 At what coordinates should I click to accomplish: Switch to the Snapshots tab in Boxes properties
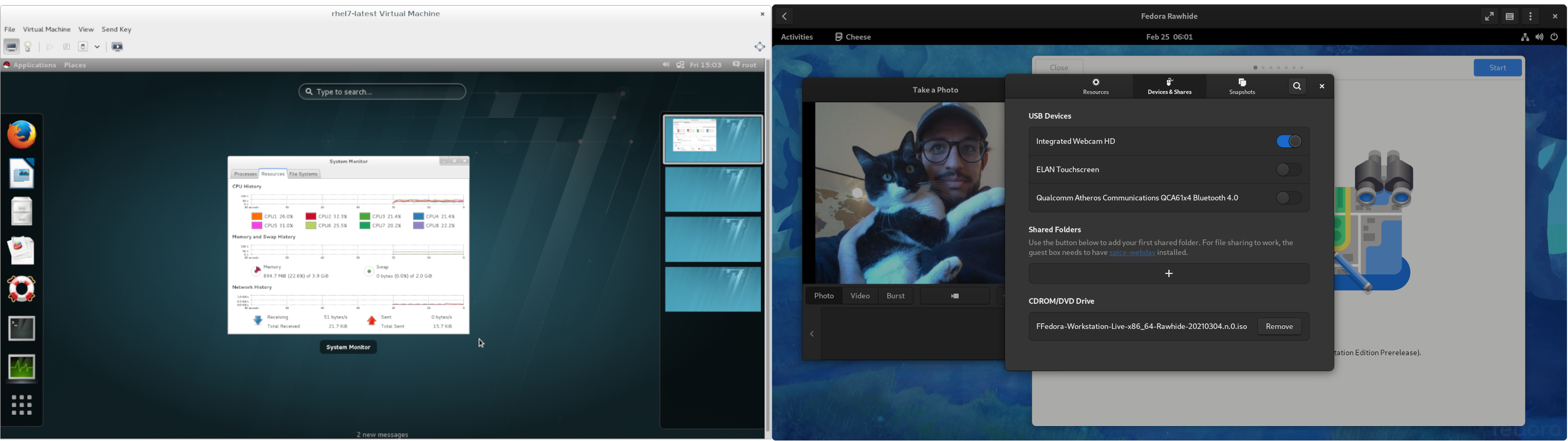coord(1242,86)
